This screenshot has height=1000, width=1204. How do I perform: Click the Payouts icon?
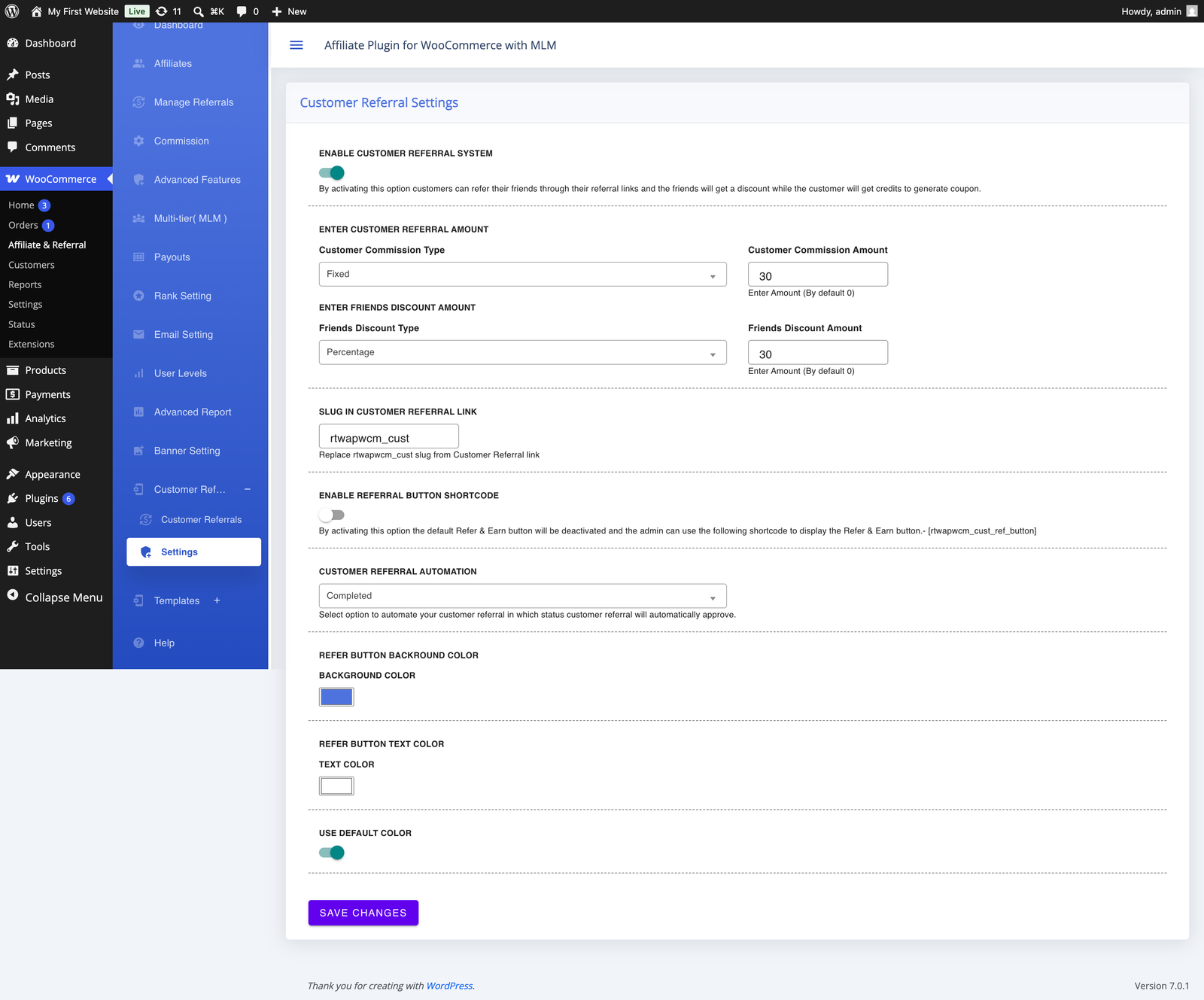[138, 257]
